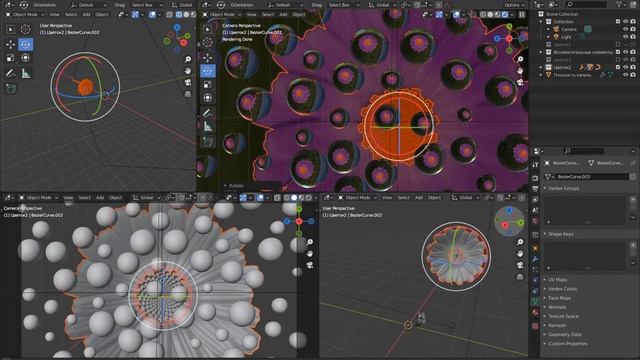Expand the Geometry Data panel
The height and width of the screenshot is (360, 640).
click(x=564, y=334)
